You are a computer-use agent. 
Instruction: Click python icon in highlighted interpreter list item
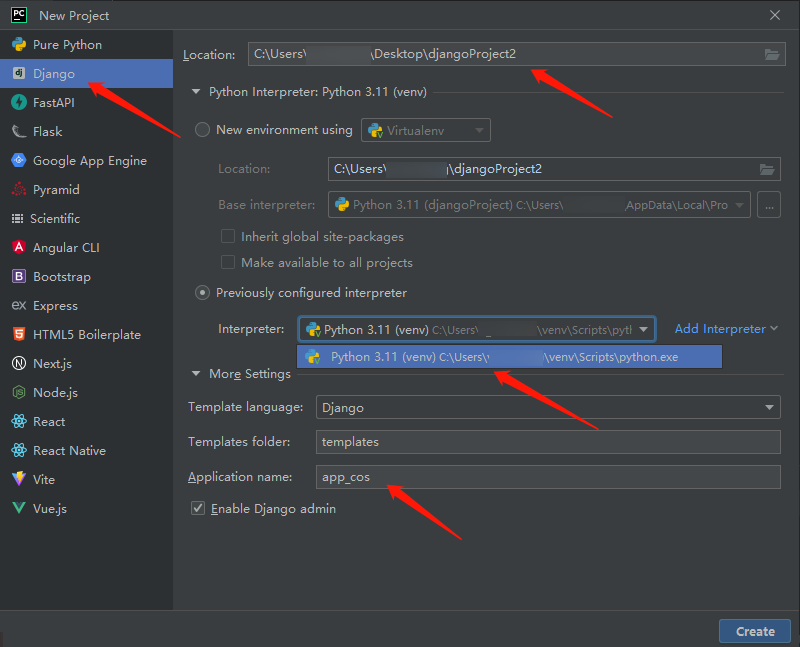(x=313, y=357)
